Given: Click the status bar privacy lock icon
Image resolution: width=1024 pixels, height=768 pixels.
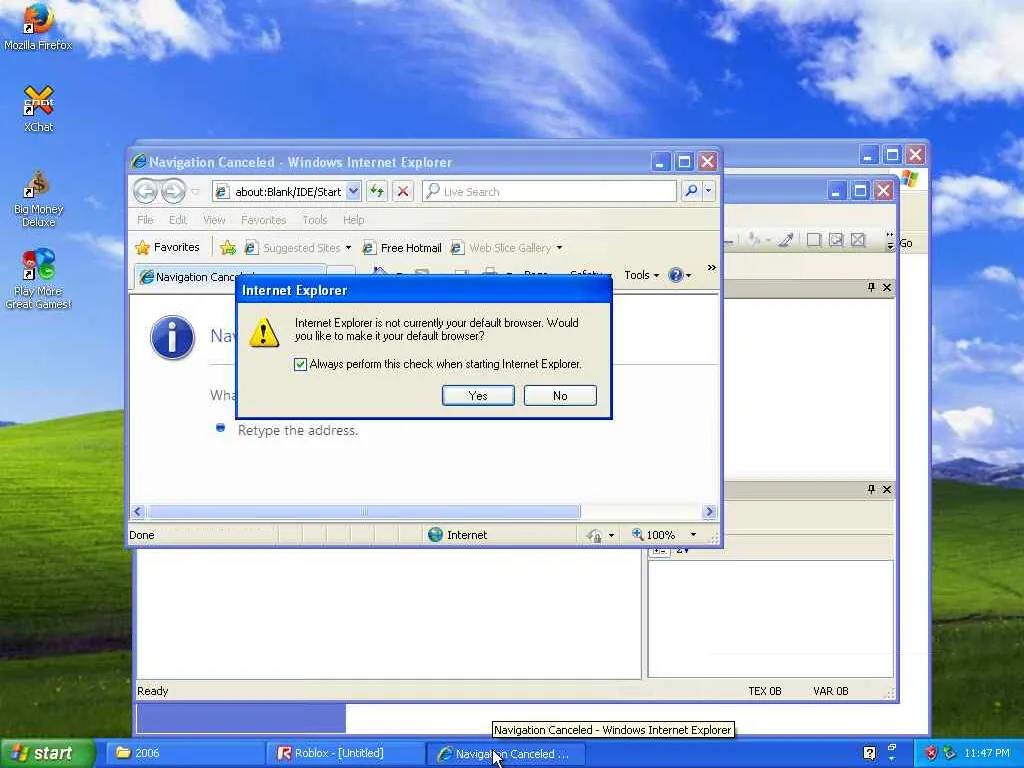Looking at the screenshot, I should [x=594, y=536].
